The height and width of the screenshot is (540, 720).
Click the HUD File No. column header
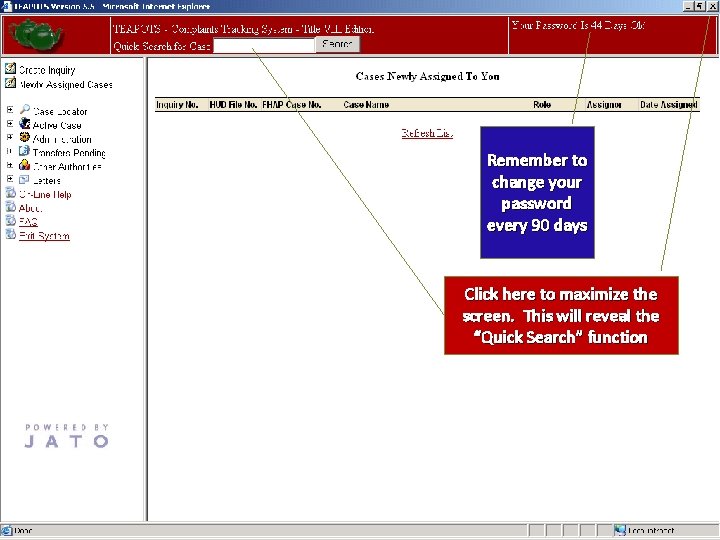click(x=233, y=105)
